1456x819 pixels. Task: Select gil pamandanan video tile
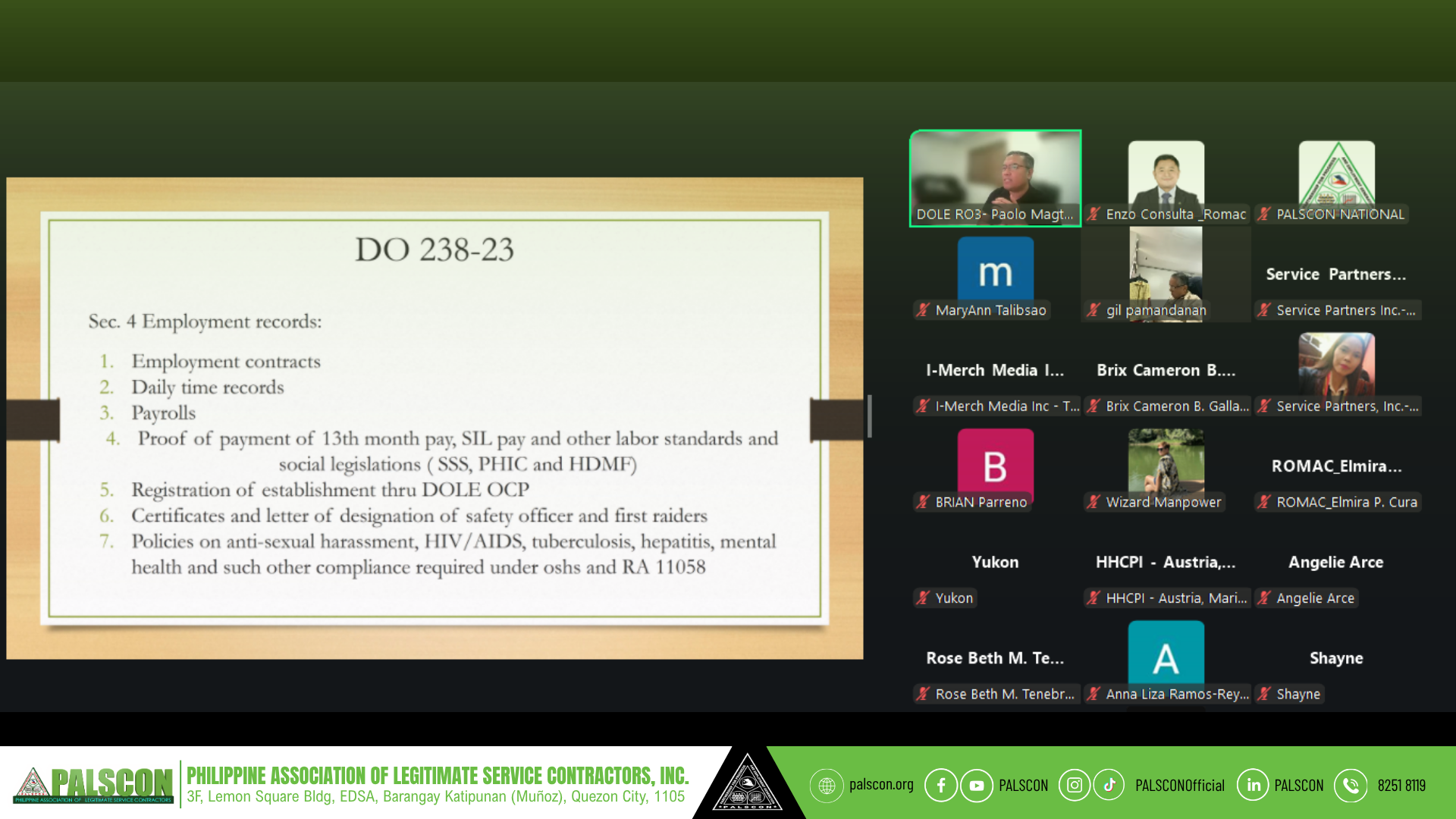[x=1166, y=274]
